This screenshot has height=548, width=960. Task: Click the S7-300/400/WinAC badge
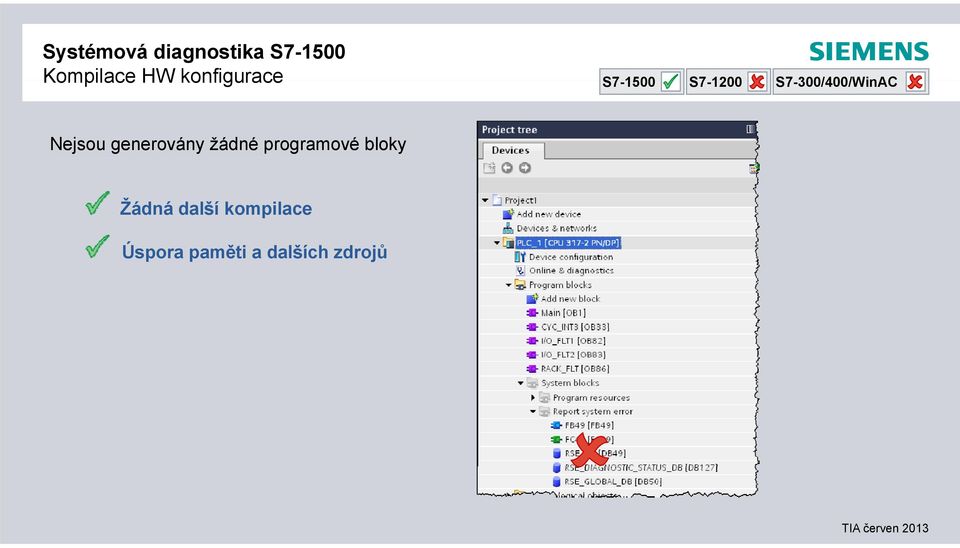pos(850,81)
